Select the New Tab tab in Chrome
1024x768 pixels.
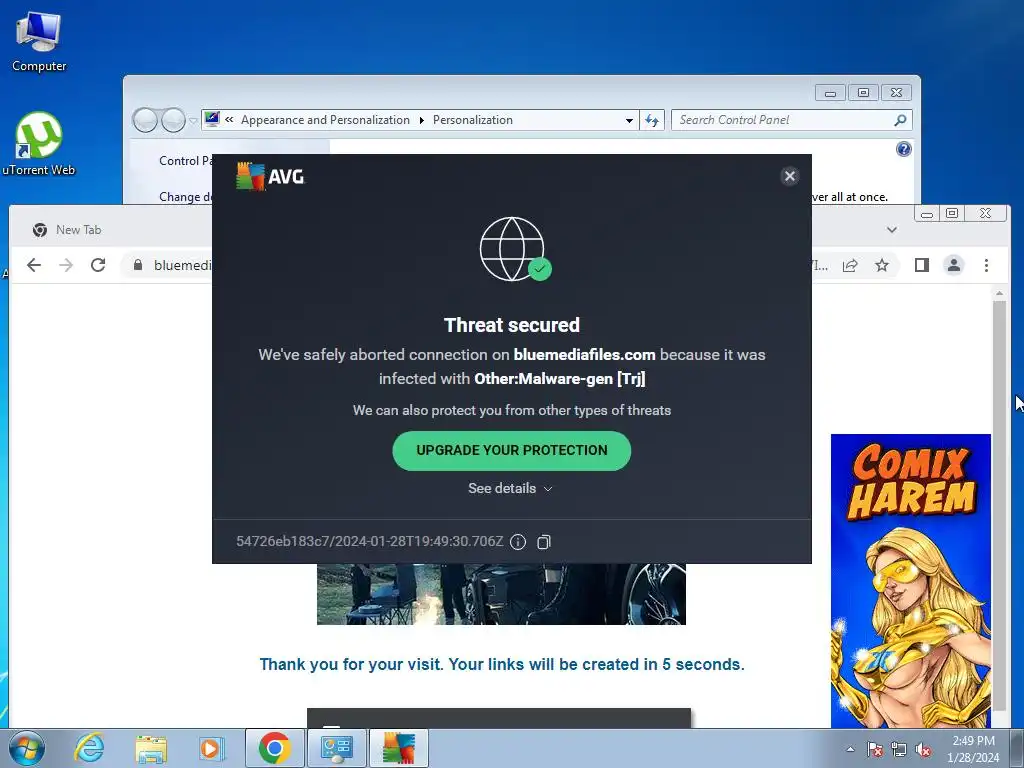[78, 230]
